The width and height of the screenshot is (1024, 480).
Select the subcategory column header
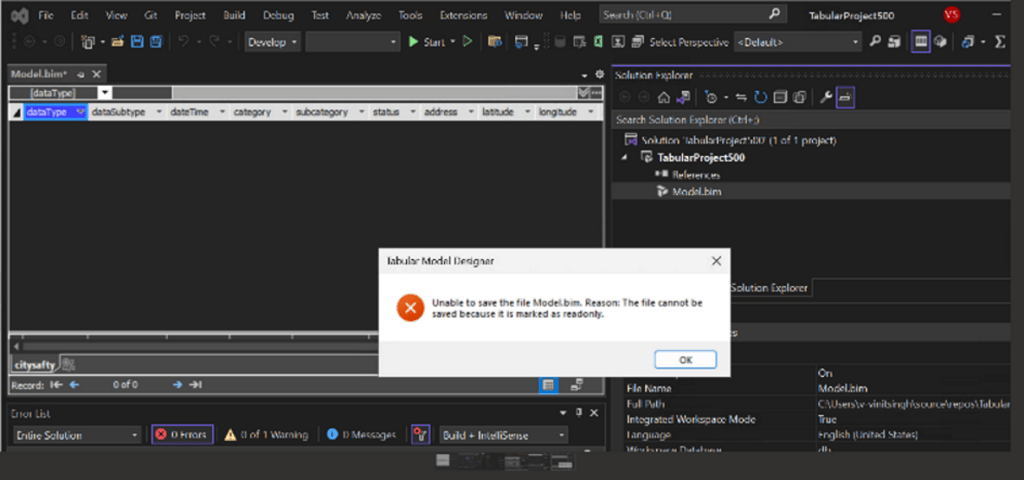[322, 112]
